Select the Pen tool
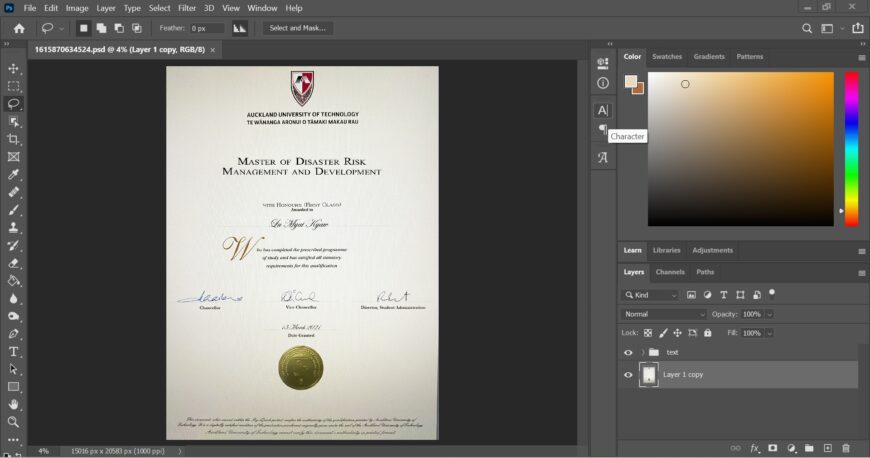Image resolution: width=870 pixels, height=458 pixels. click(13, 334)
